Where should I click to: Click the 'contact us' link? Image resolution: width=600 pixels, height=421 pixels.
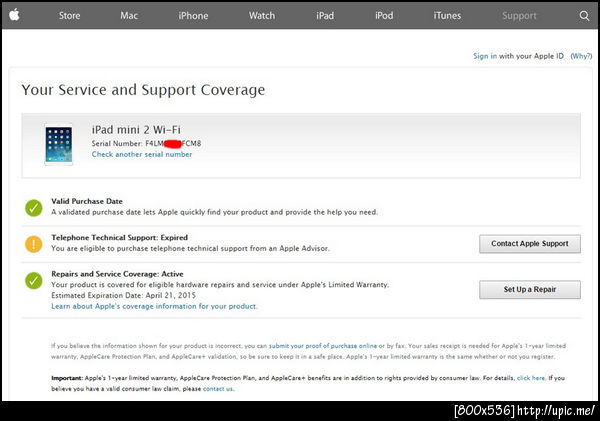(218, 388)
